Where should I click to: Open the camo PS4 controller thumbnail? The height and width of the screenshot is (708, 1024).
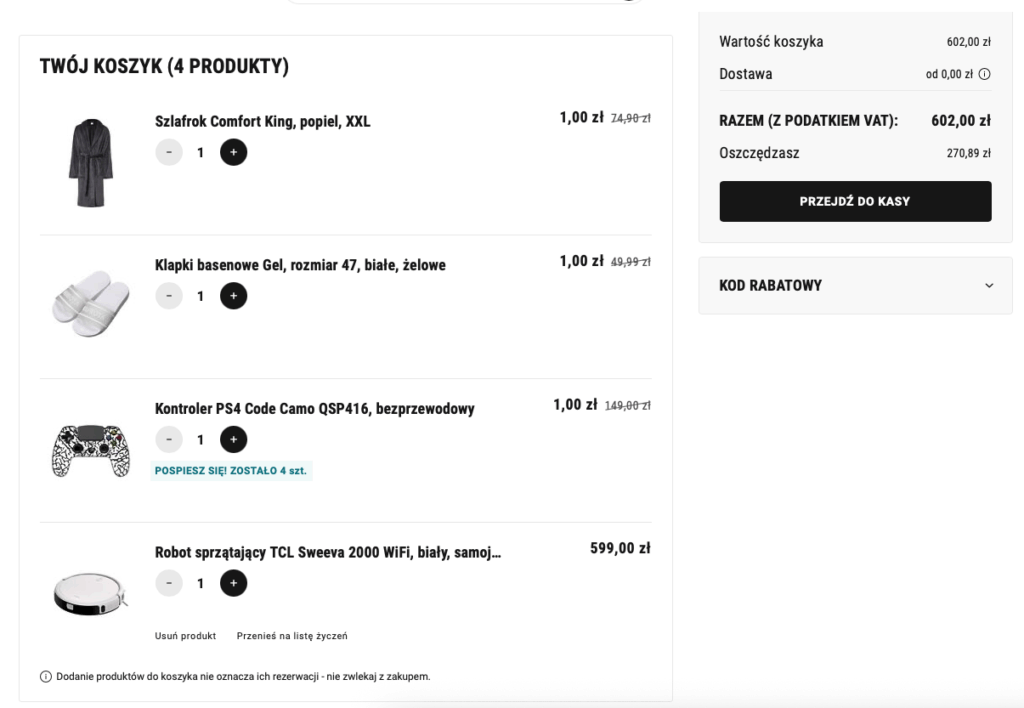point(91,450)
